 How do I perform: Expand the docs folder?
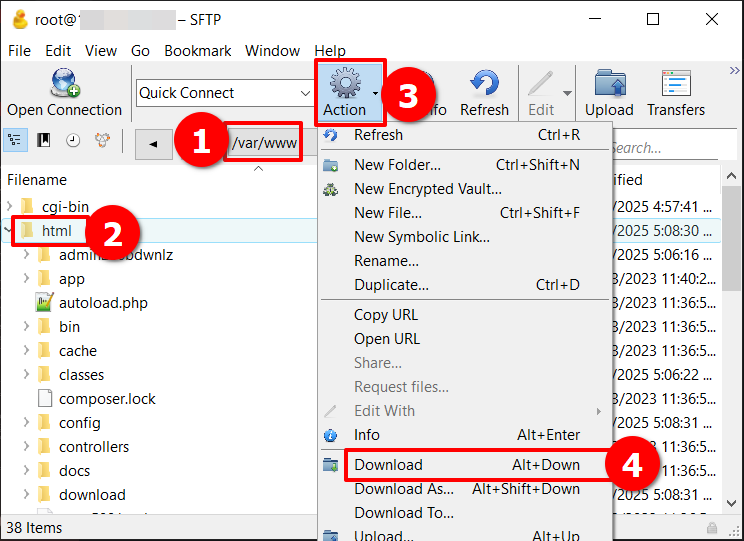pyautogui.click(x=27, y=470)
